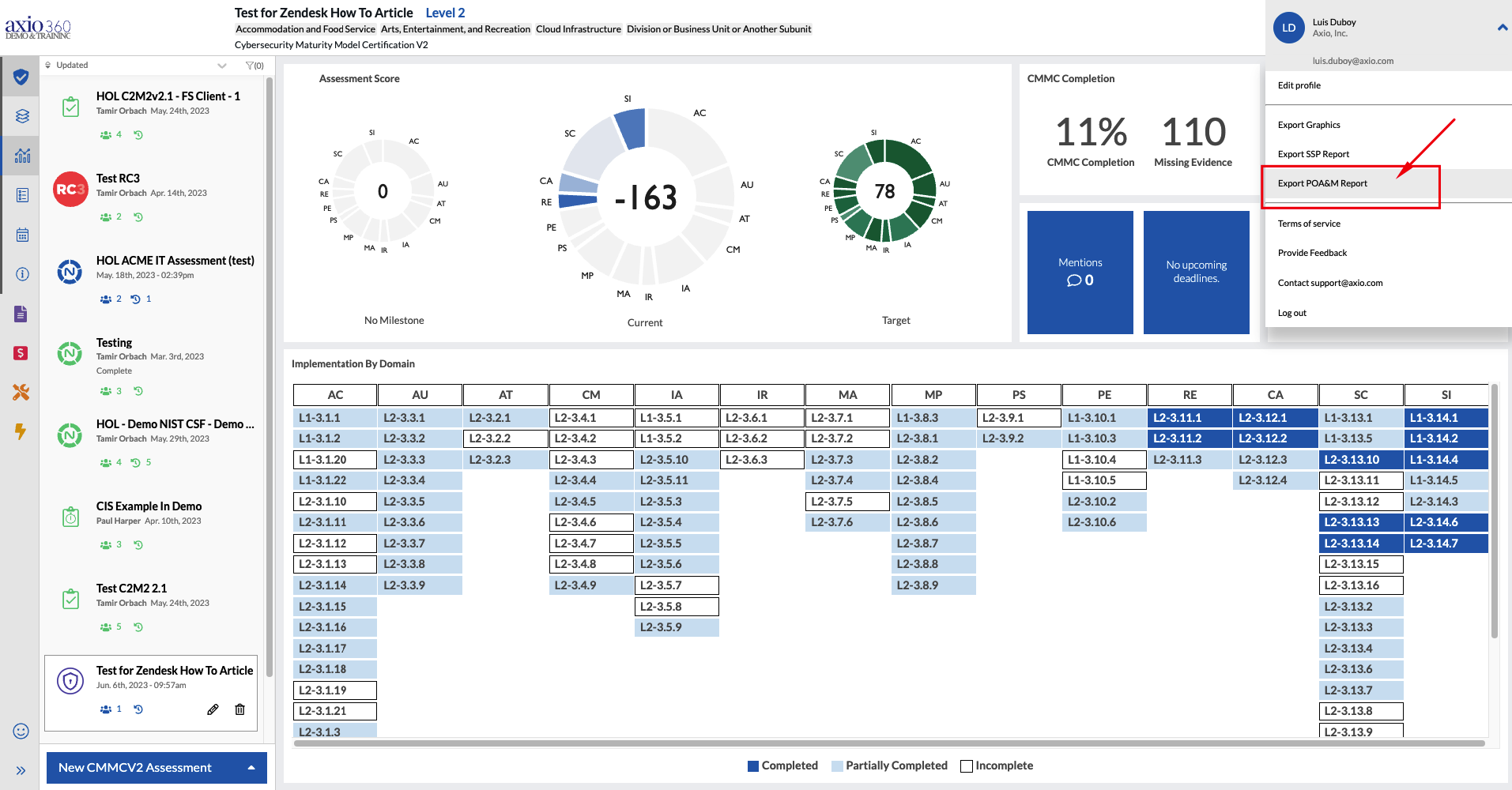Open the Updated sort dropdown
Viewport: 1512px width, 790px height.
pos(136,66)
